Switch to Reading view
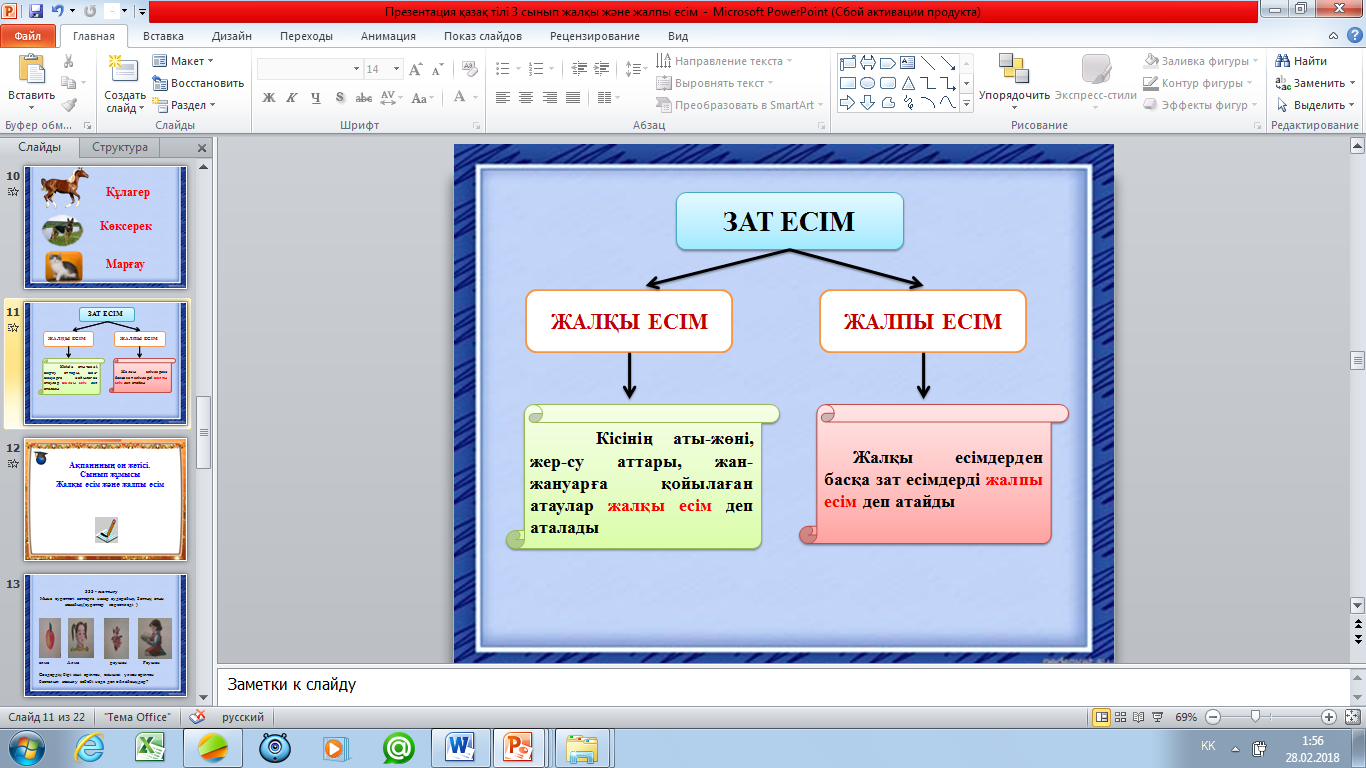The width and height of the screenshot is (1366, 768). pos(1136,717)
